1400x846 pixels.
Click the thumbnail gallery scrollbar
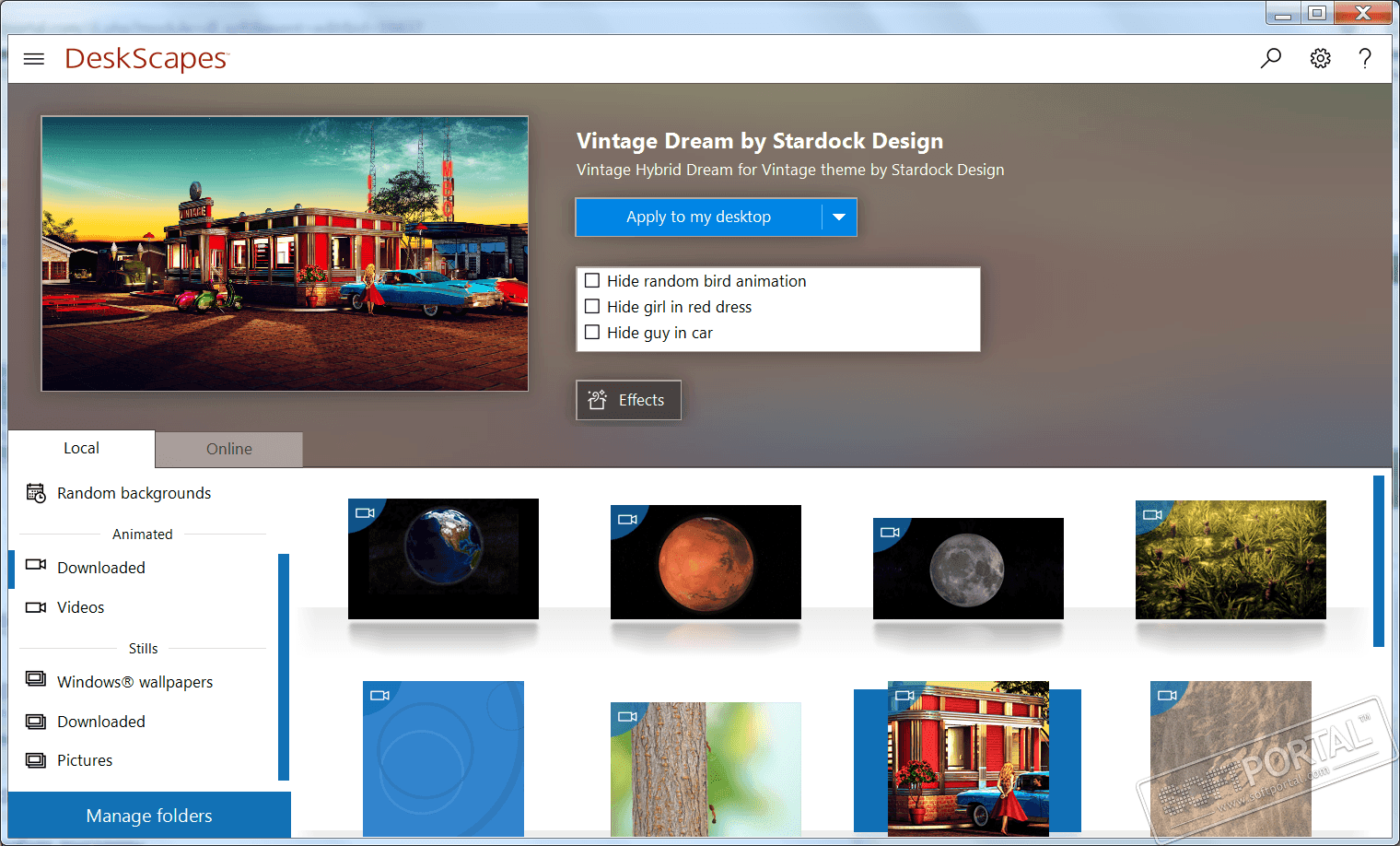[1379, 561]
